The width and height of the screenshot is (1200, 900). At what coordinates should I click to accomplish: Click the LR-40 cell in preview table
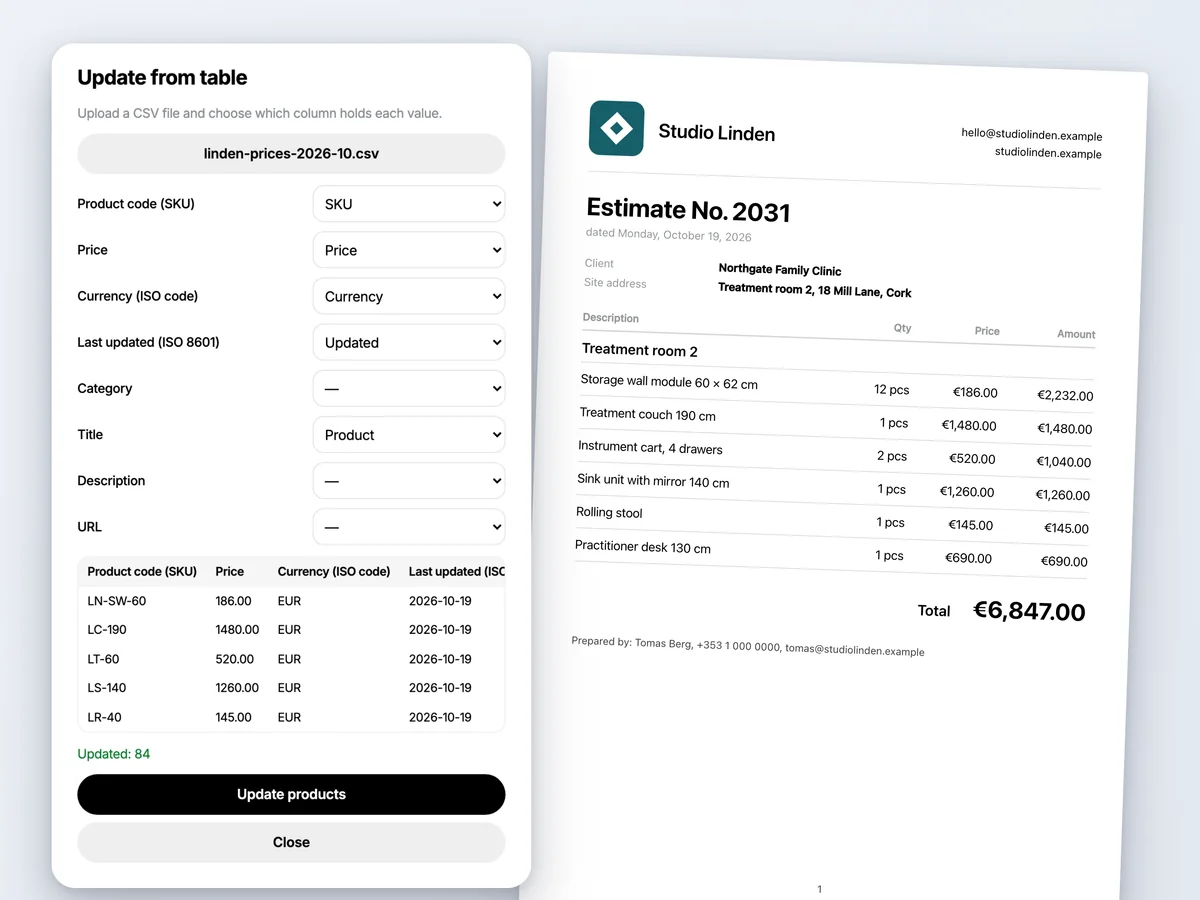(105, 717)
